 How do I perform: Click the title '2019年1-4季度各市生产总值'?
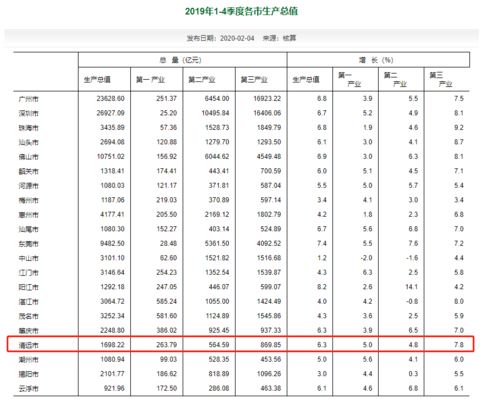click(x=241, y=11)
